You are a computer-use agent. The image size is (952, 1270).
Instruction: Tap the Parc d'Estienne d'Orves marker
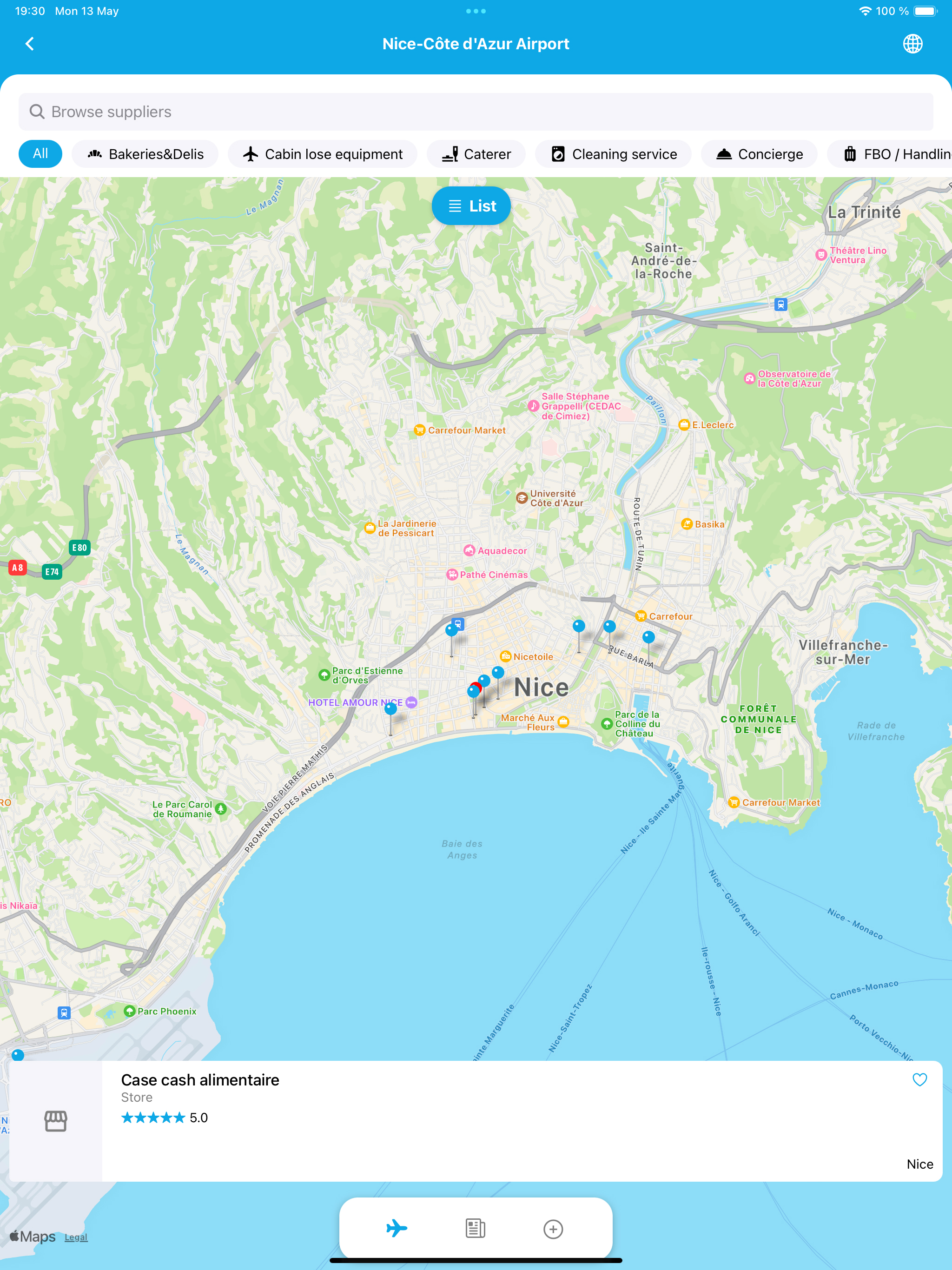click(x=324, y=675)
